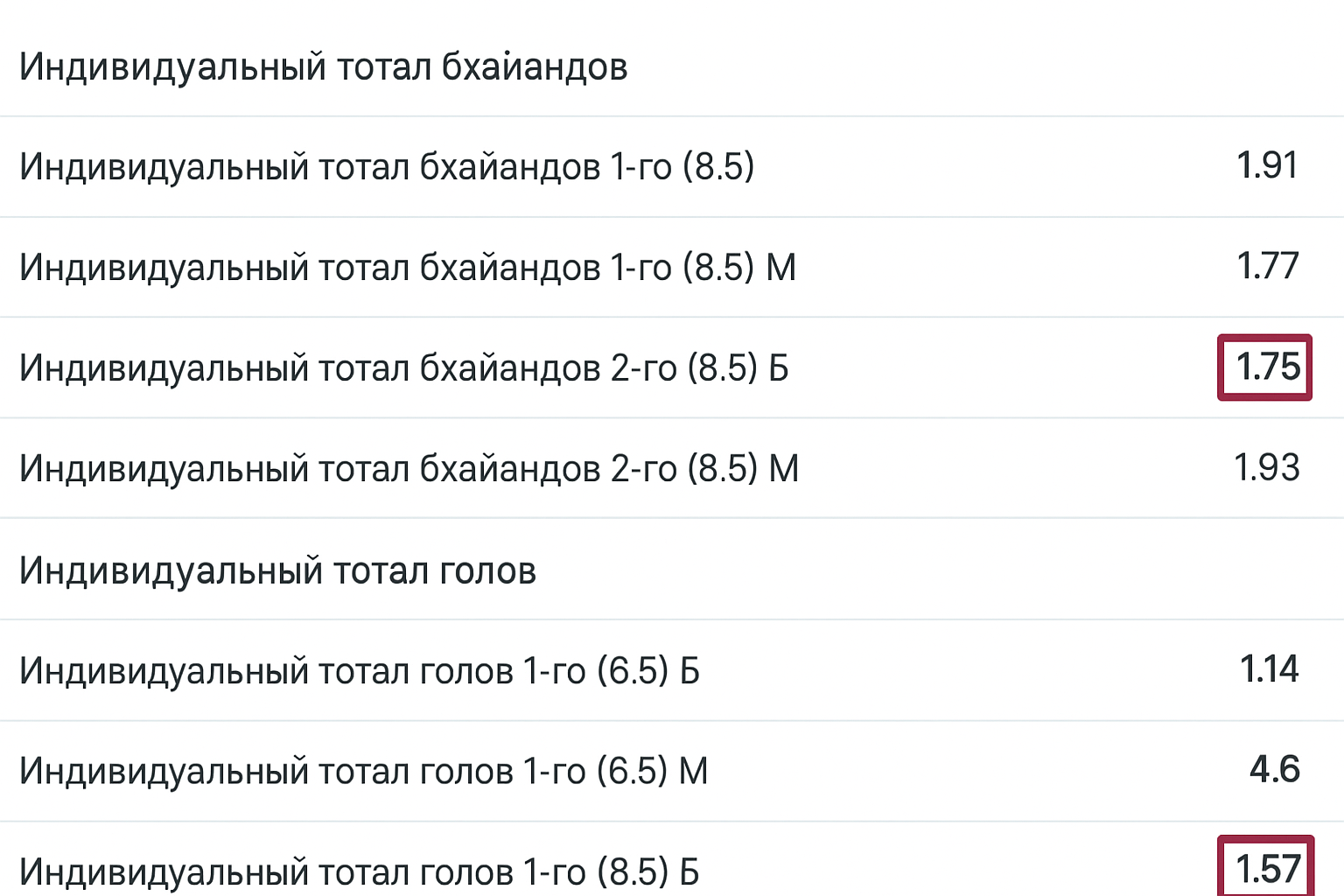Deselect the red-outlined odds in the бхайандов section
1344x896 pixels.
pos(1266,367)
